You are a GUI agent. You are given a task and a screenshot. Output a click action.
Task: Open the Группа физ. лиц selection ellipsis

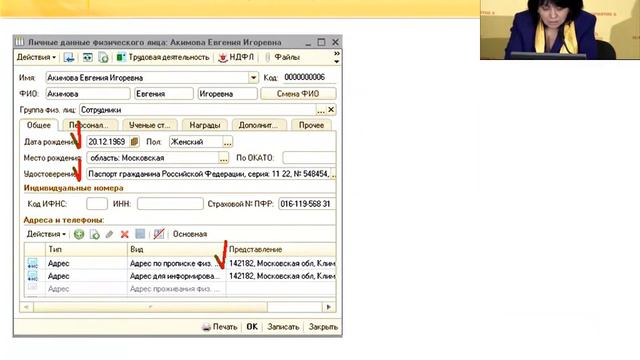[321, 110]
